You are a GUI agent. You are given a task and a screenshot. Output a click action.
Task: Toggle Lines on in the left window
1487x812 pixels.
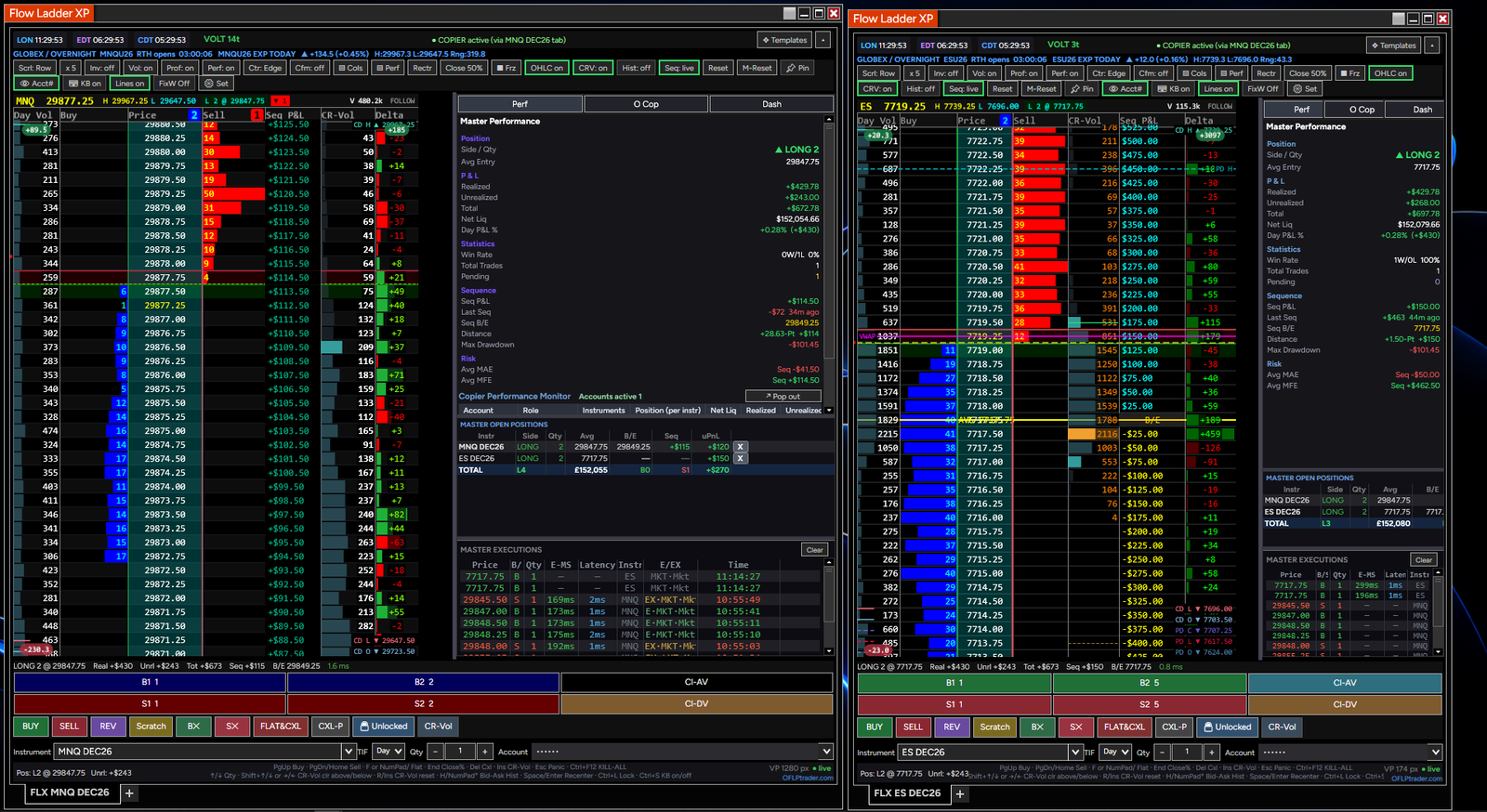pyautogui.click(x=130, y=84)
